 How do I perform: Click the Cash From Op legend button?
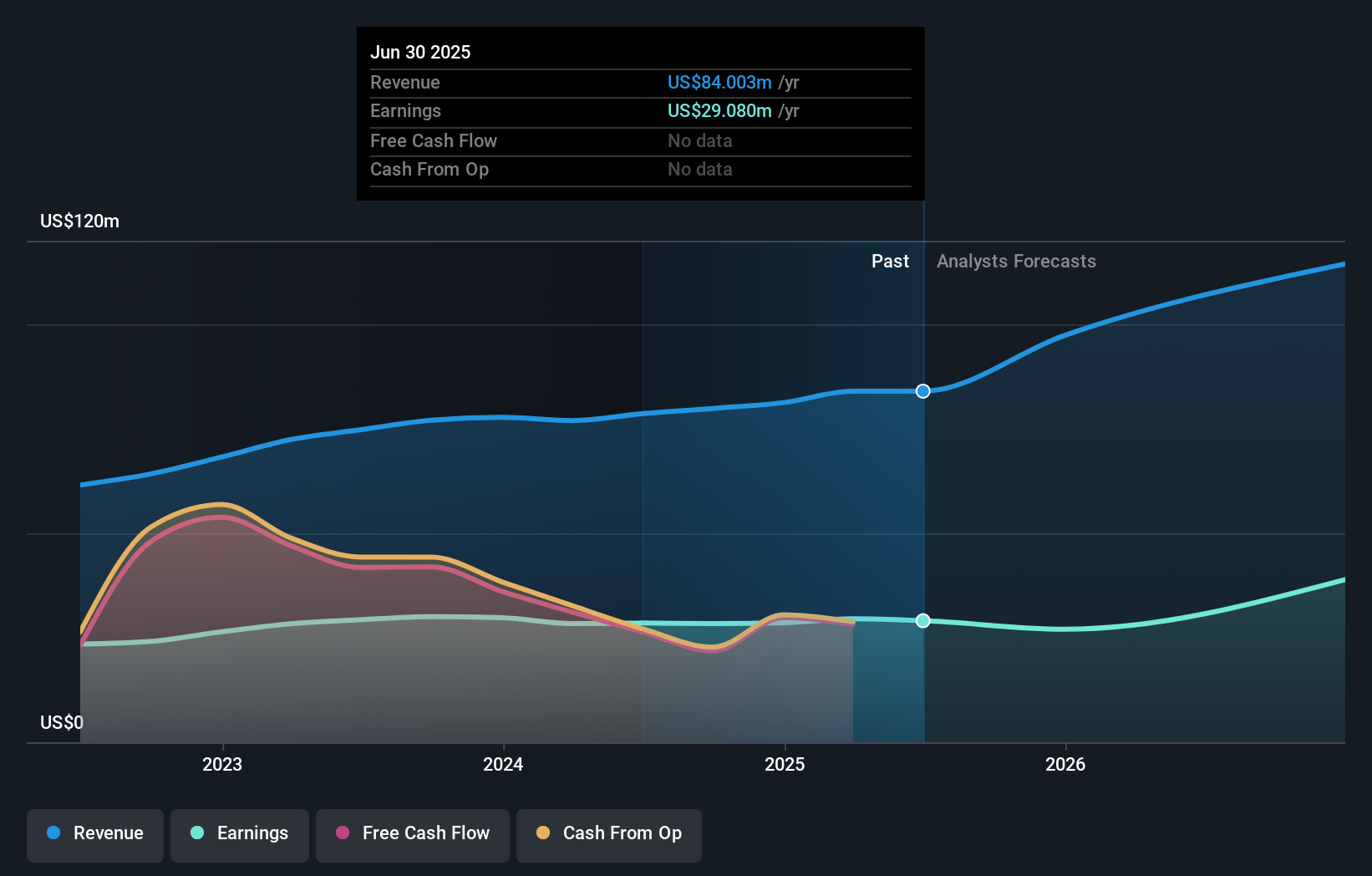(608, 835)
